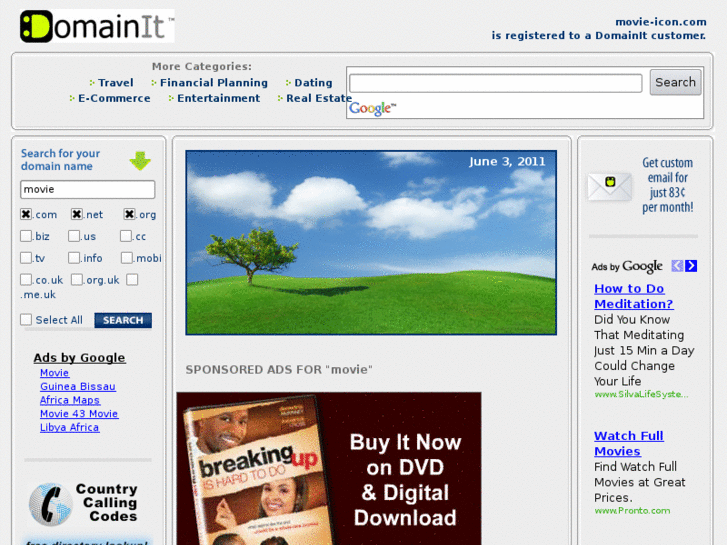Click the Country Calling Codes phone globe icon
Screen dimensions: 727x545
point(51,504)
